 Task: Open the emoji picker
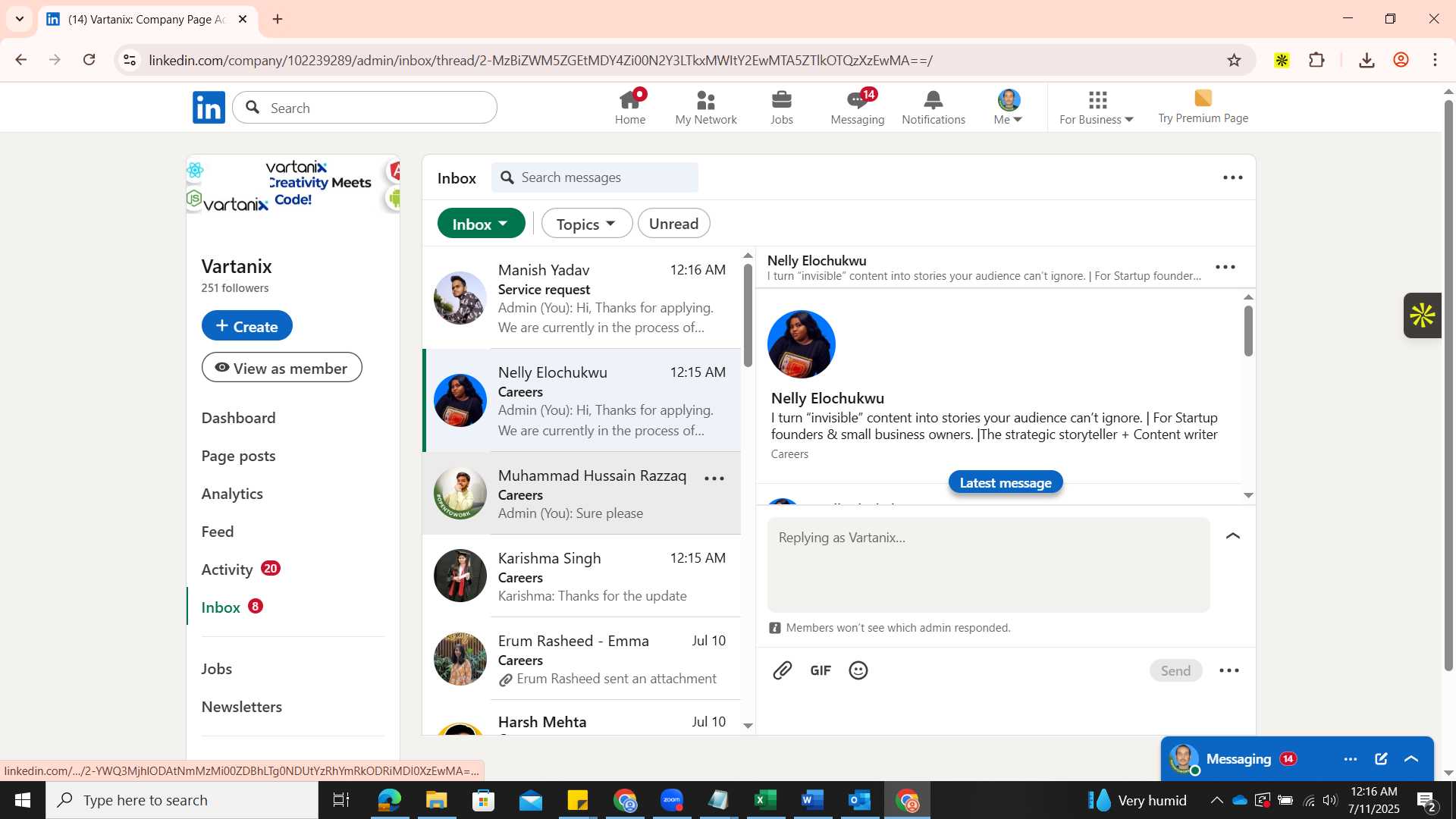tap(858, 670)
